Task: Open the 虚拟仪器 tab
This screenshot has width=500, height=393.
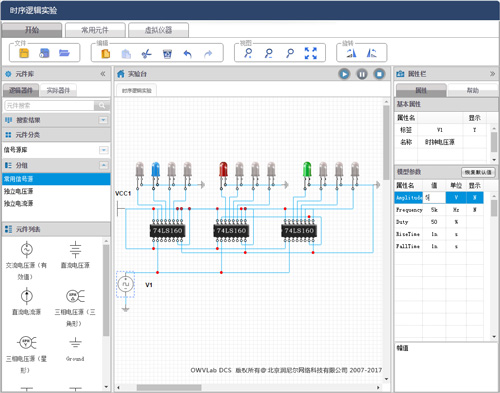Action: pos(158,30)
